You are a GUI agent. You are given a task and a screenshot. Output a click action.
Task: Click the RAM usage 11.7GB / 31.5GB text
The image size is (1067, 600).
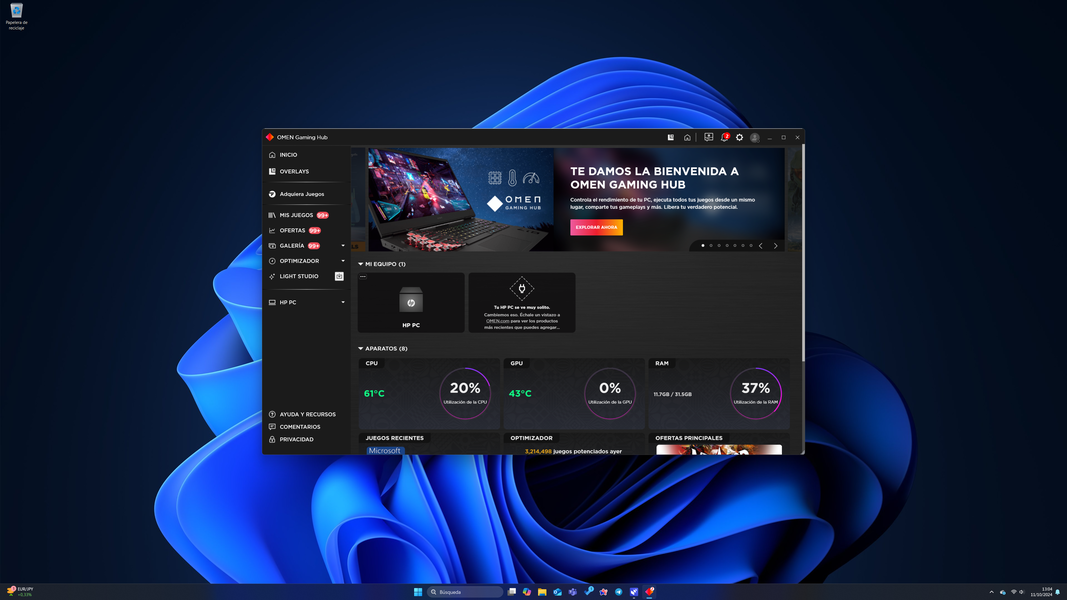point(672,394)
